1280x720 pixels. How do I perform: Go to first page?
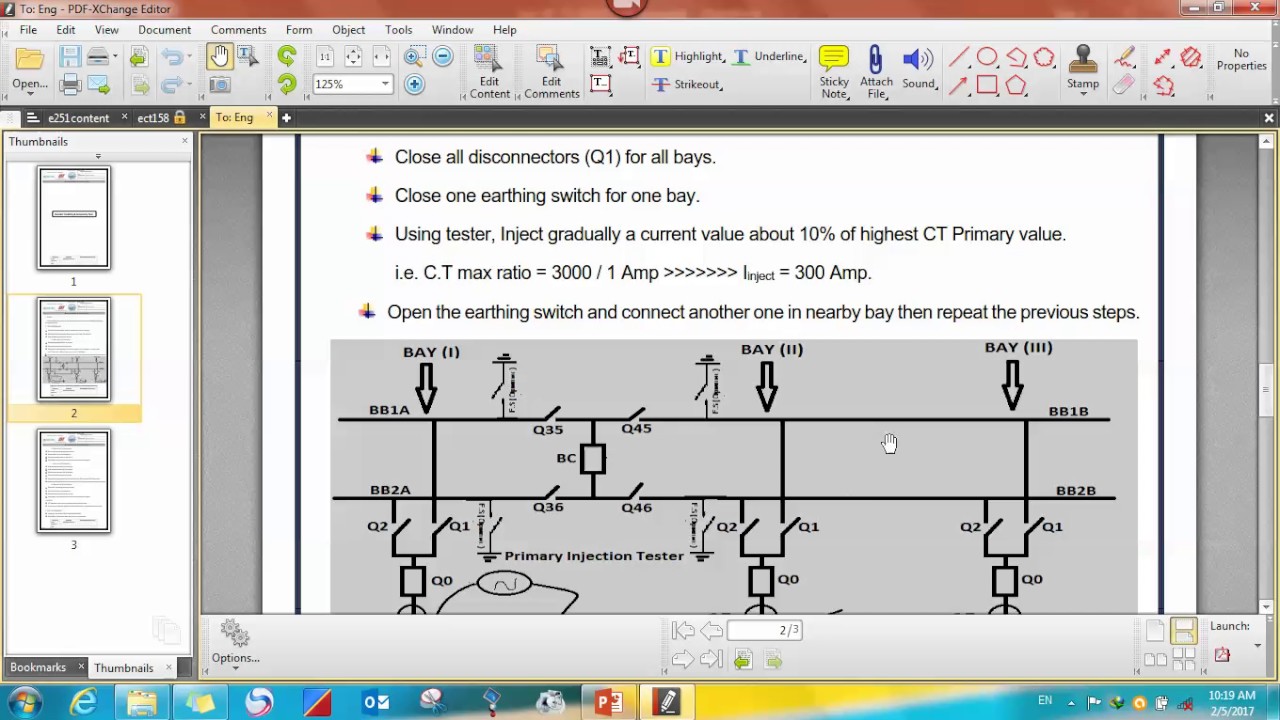tap(683, 630)
